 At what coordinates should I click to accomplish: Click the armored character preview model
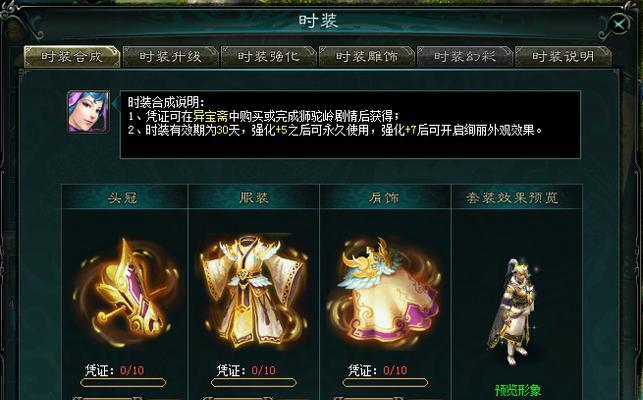coord(511,312)
